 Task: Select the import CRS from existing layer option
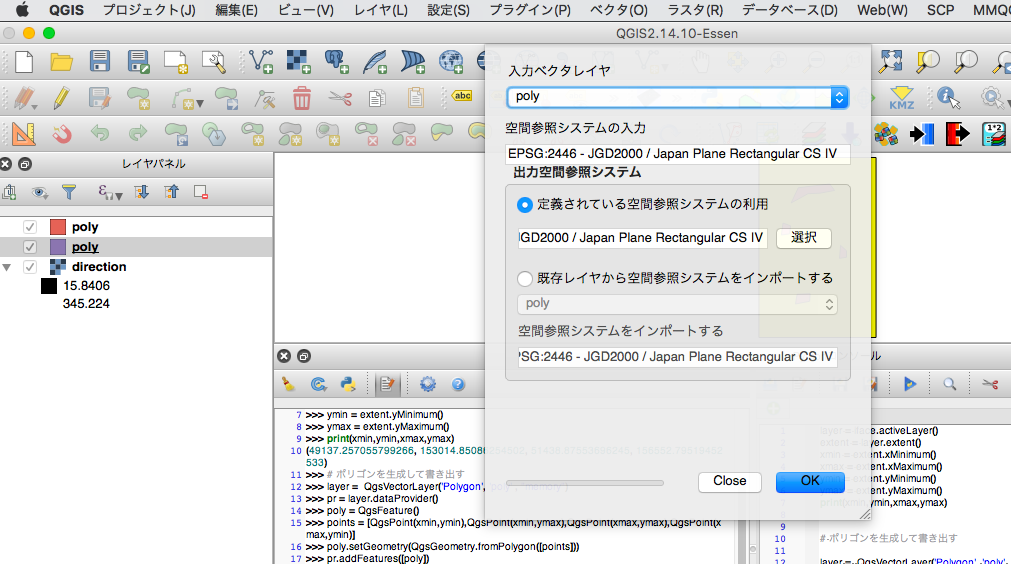click(x=525, y=278)
